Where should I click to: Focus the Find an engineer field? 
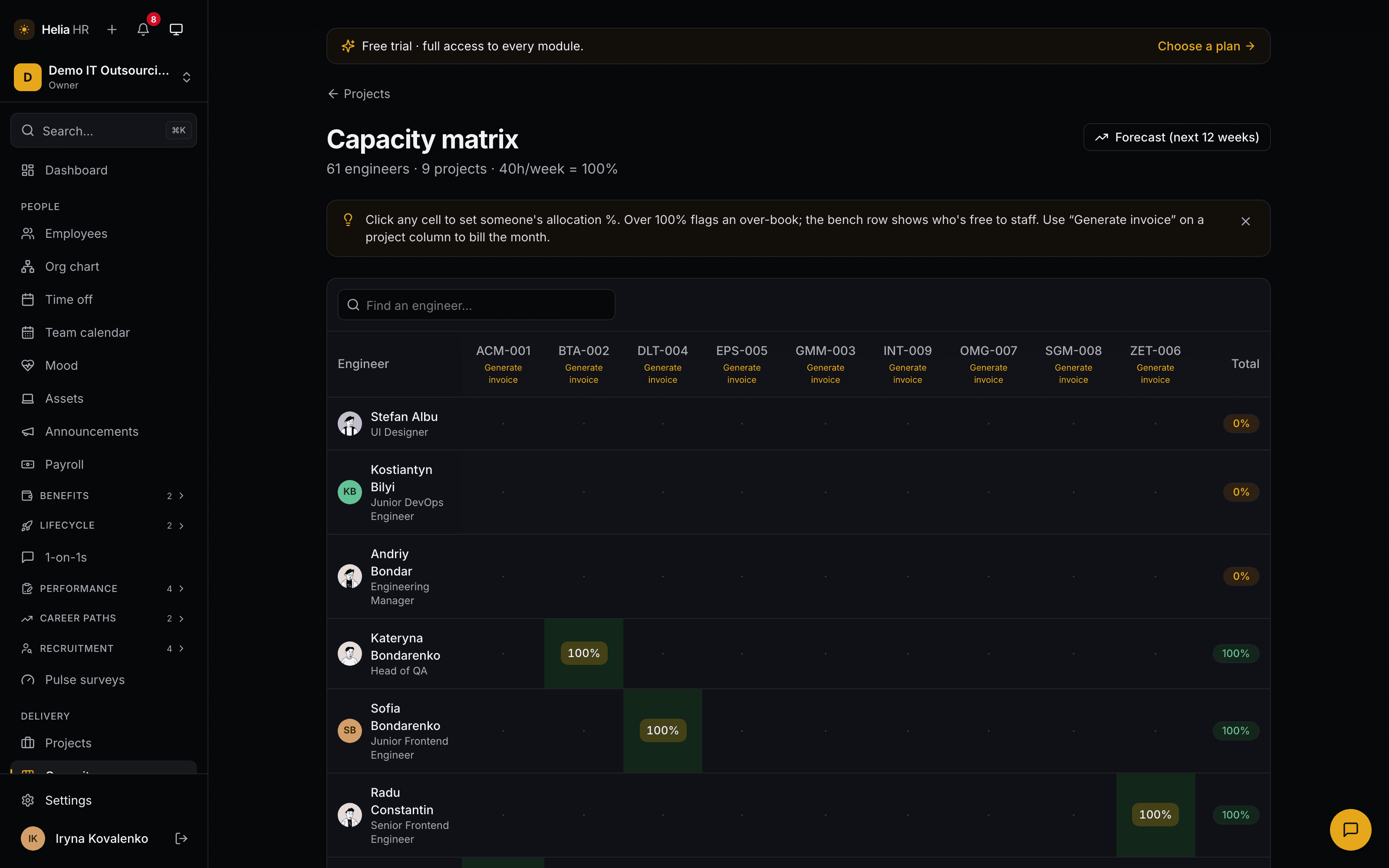coord(477,305)
